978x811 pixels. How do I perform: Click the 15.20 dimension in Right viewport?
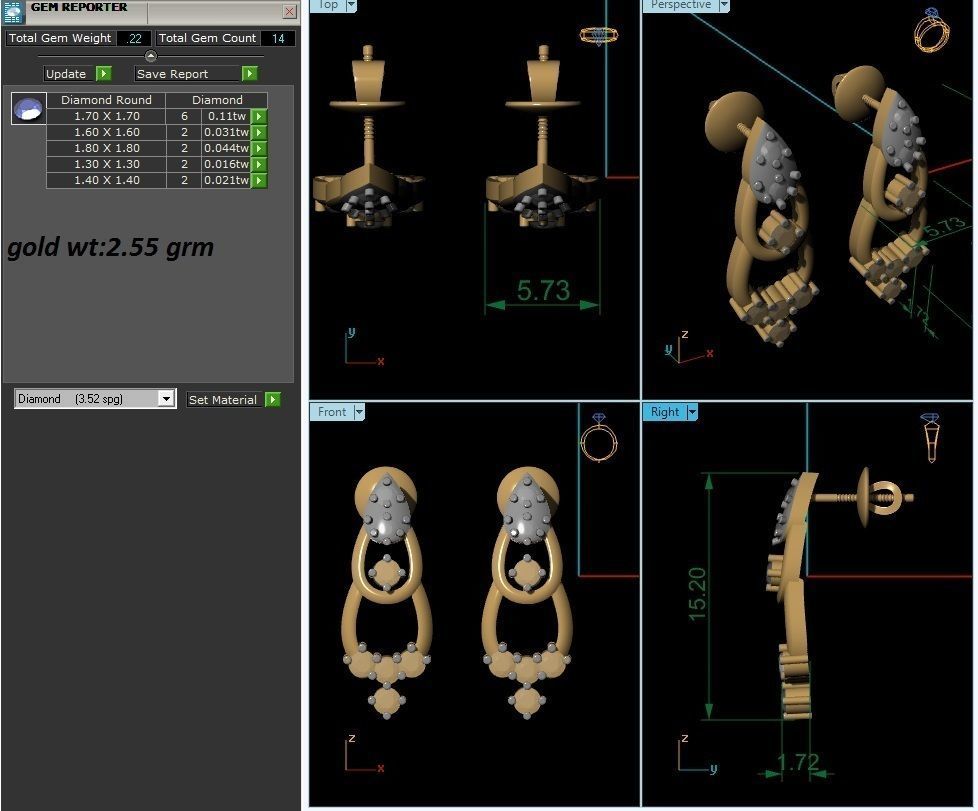coord(697,594)
